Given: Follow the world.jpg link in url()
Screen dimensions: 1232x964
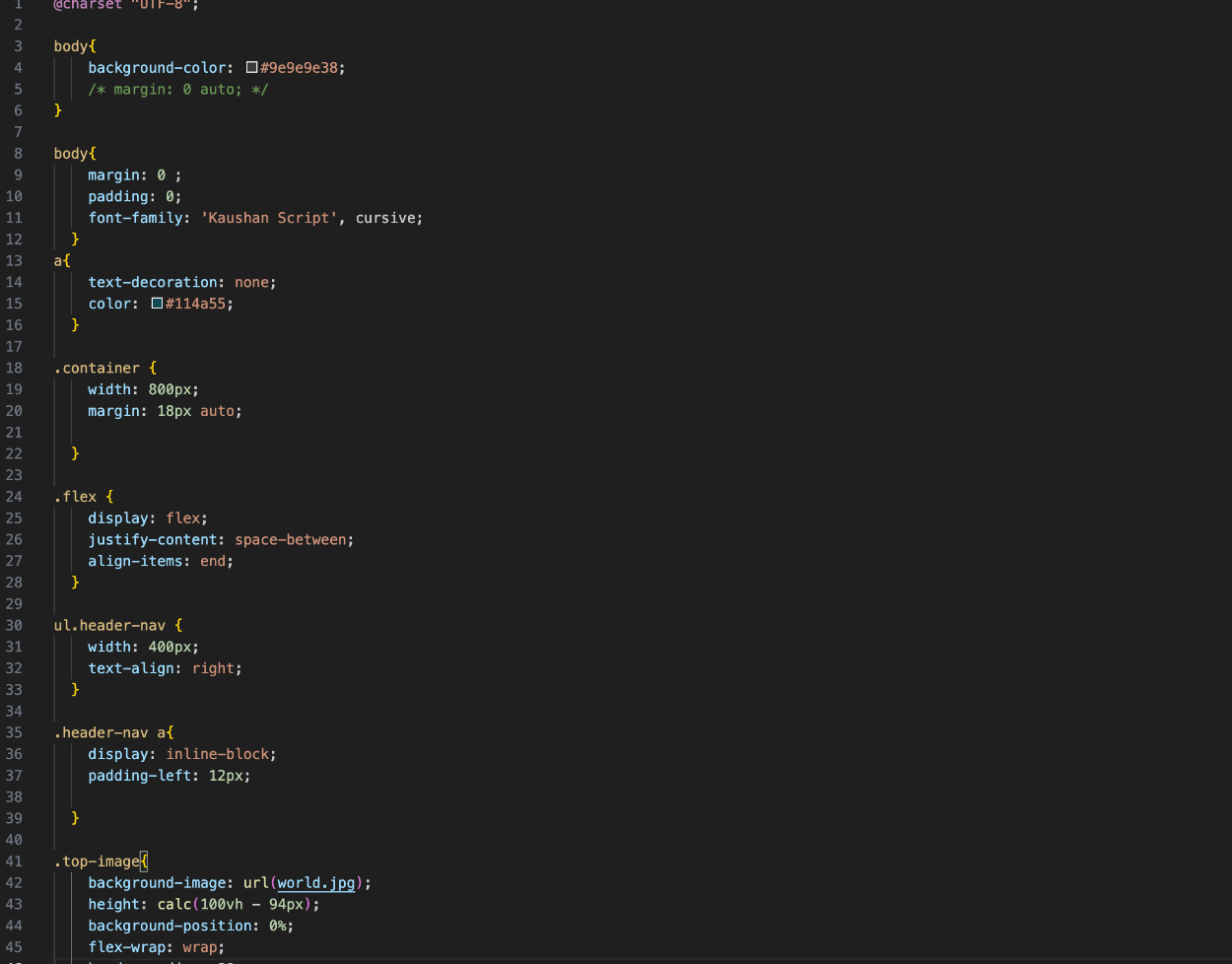Looking at the screenshot, I should click(x=315, y=883).
